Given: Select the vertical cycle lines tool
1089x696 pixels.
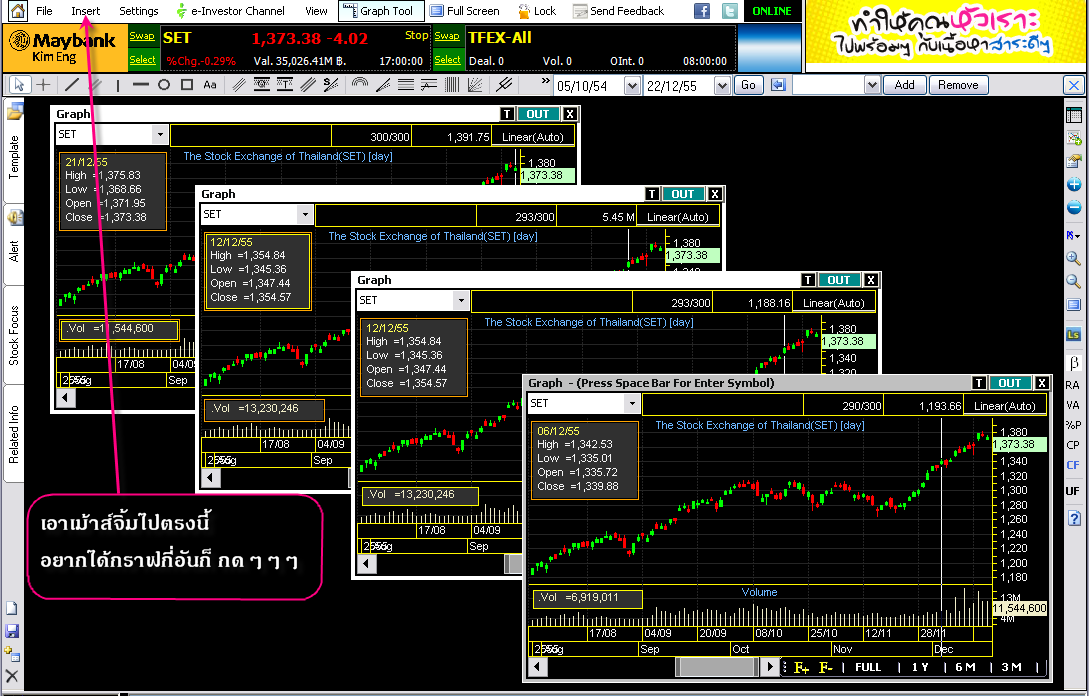Looking at the screenshot, I should click(452, 85).
